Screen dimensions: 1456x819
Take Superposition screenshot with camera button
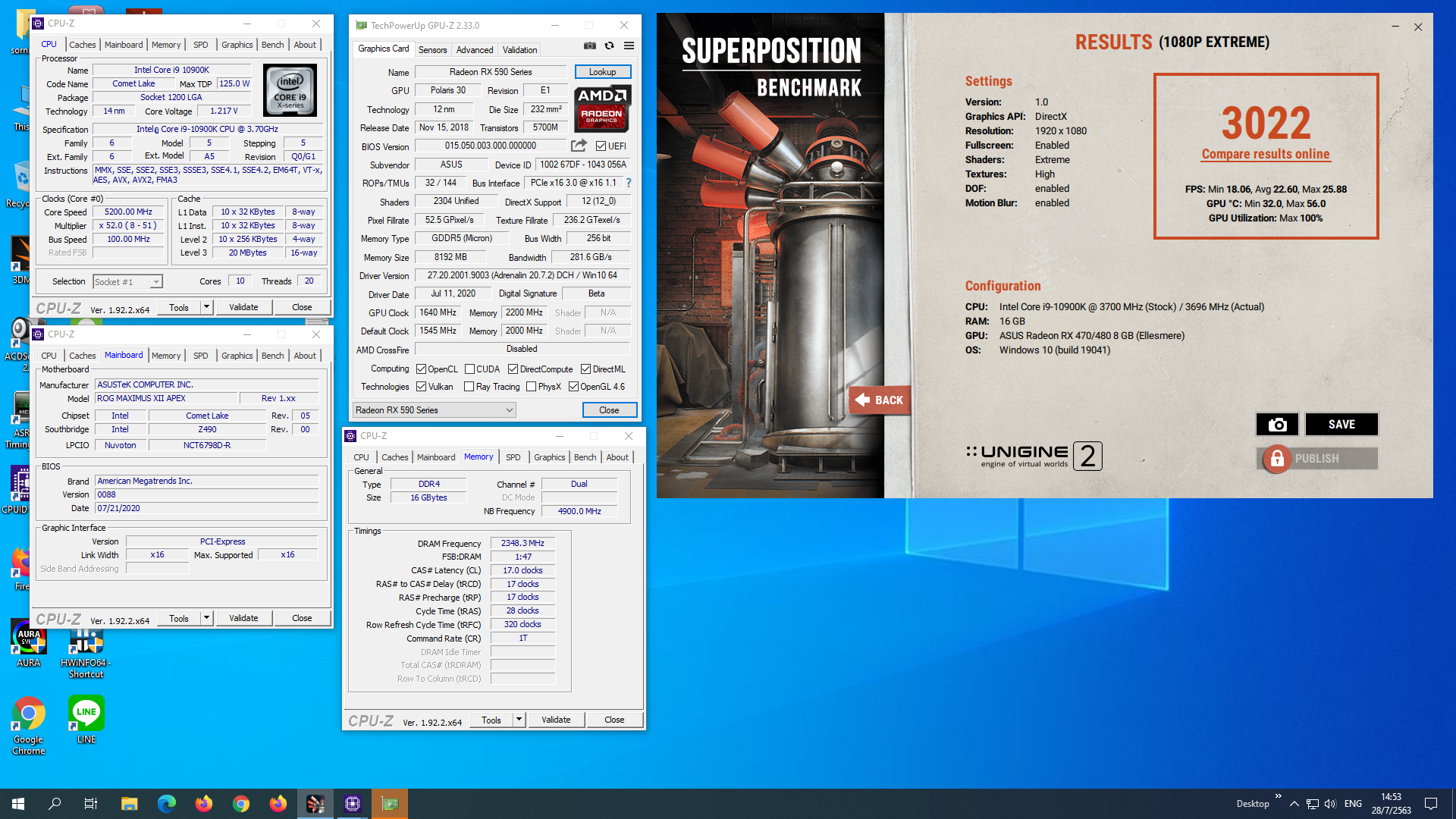(x=1277, y=425)
